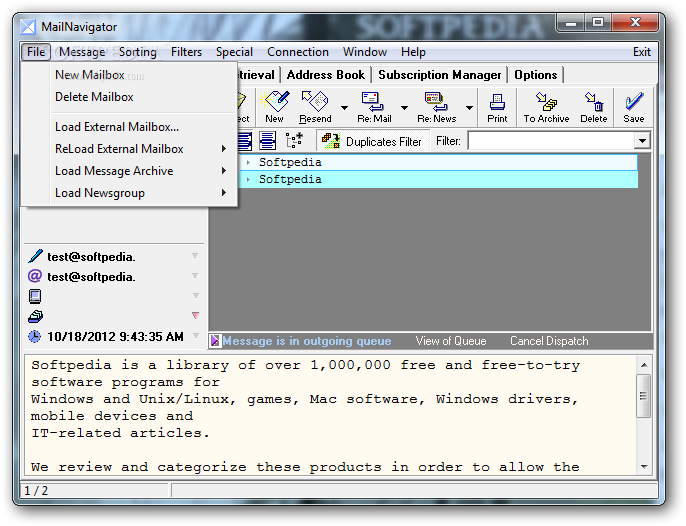Viewport: 686px width, 526px height.
Task: Open the Filters menu
Action: coord(186,52)
